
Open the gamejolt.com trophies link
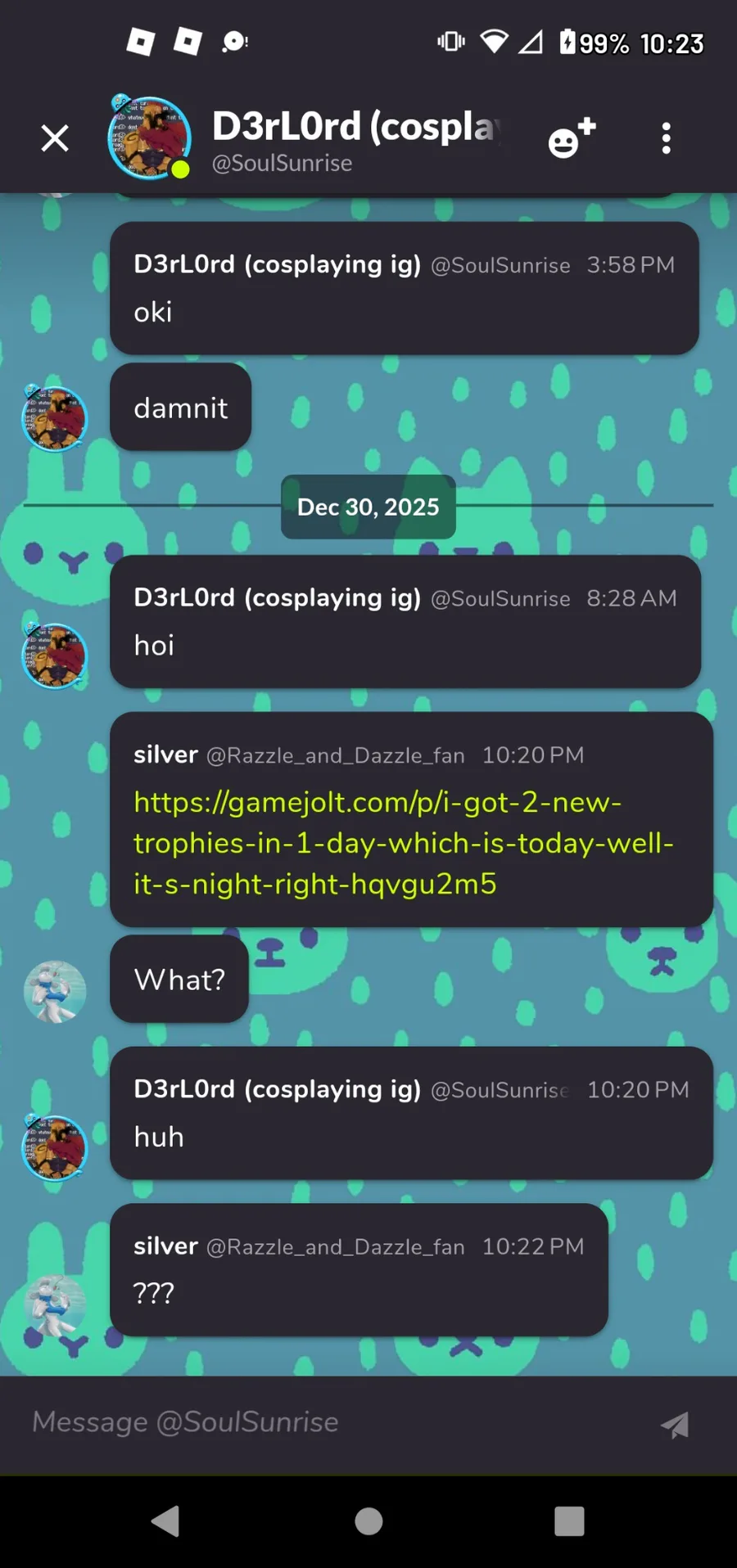404,843
